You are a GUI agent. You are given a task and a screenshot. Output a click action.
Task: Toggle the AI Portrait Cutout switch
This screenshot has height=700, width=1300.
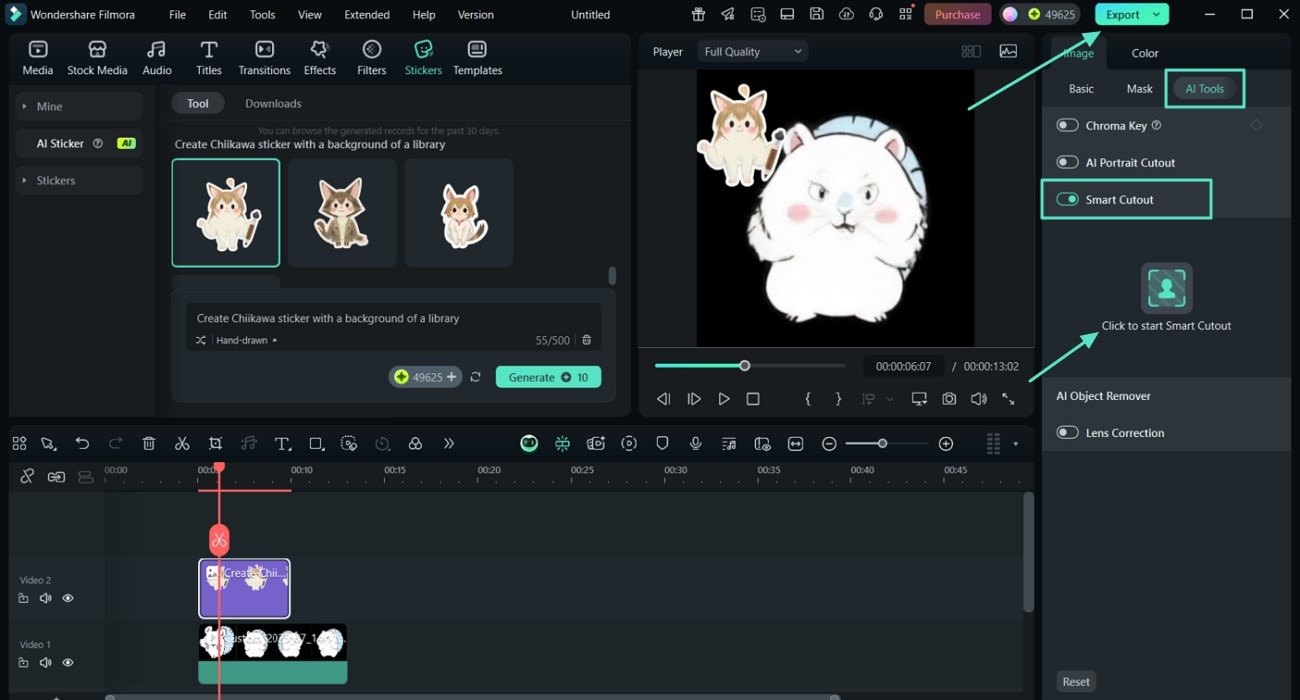[1068, 162]
